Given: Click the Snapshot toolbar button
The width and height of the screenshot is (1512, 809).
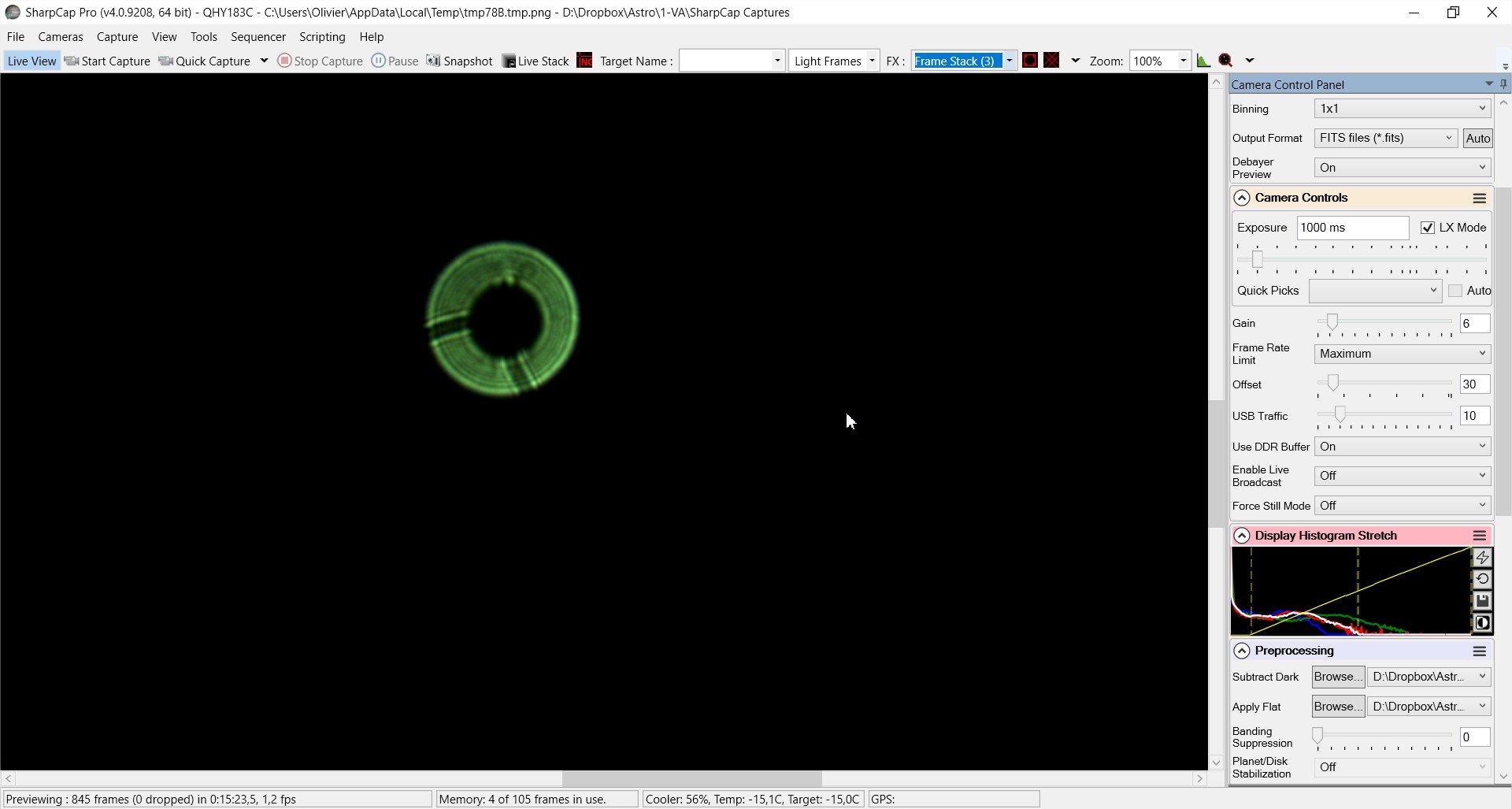Looking at the screenshot, I should [459, 61].
